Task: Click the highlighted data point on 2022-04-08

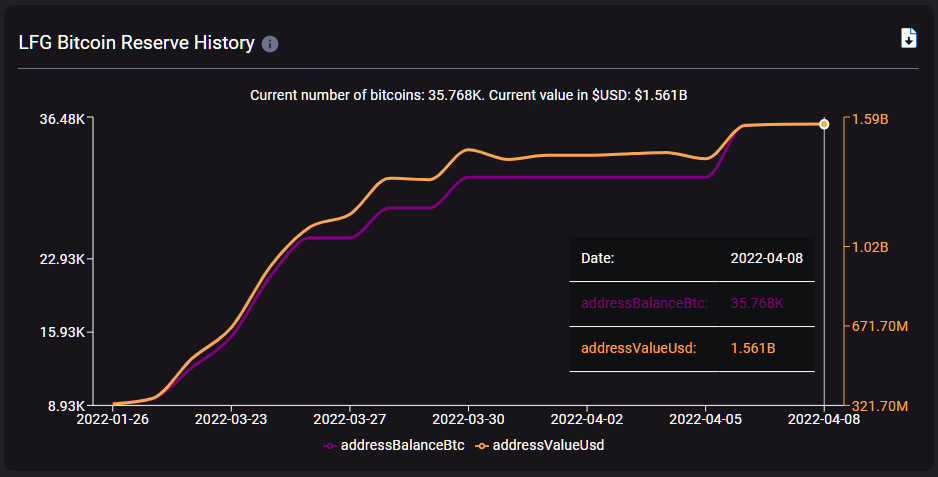Action: 824,124
